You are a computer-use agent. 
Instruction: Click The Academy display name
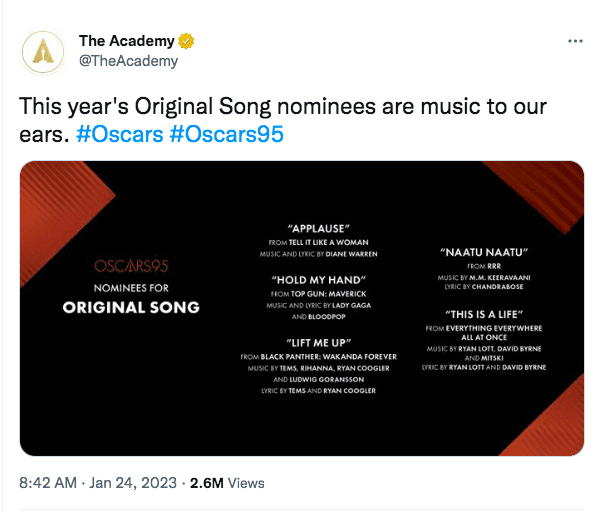126,41
